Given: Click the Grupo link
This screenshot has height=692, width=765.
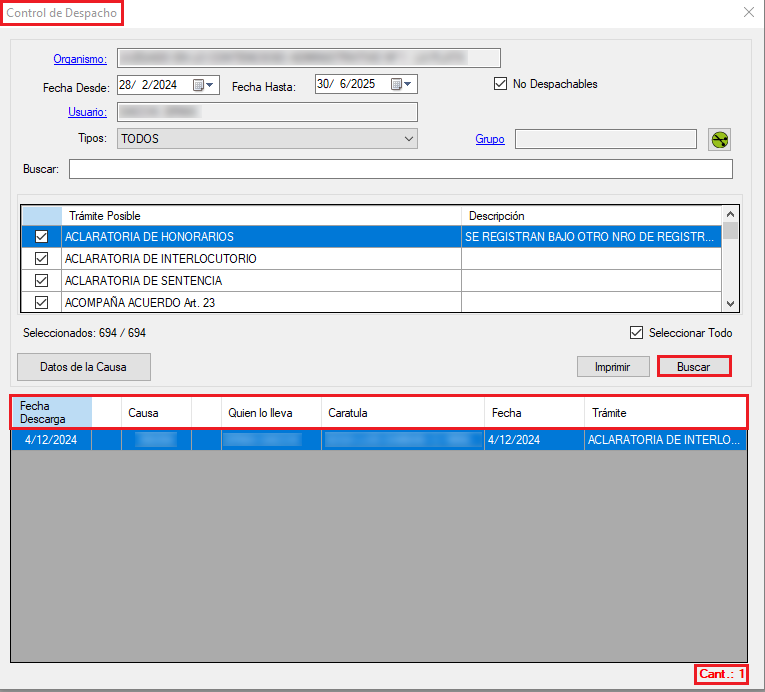Looking at the screenshot, I should coord(489,140).
